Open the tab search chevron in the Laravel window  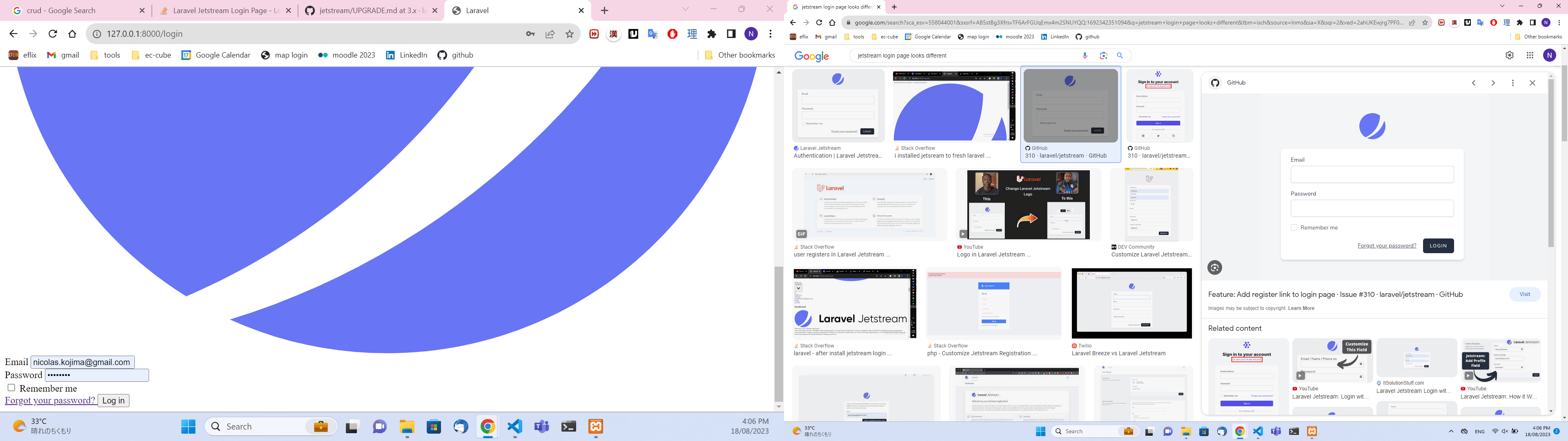click(x=686, y=9)
